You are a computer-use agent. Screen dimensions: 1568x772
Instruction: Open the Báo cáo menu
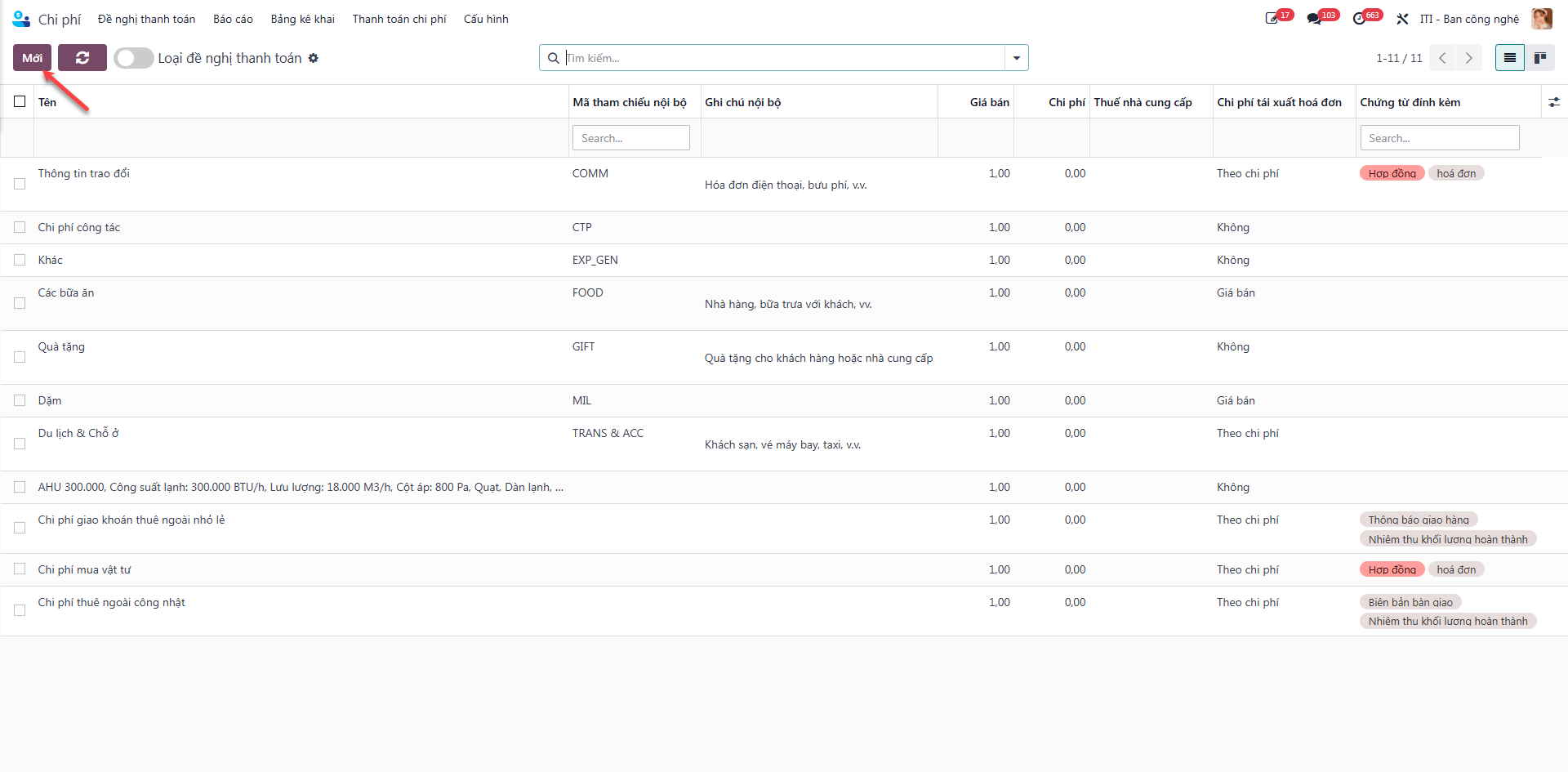click(233, 19)
